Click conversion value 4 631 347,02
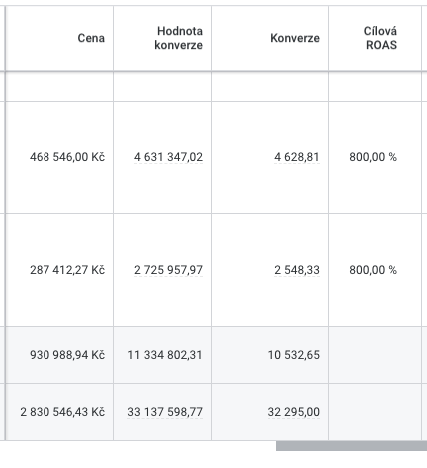Image resolution: width=427 pixels, height=468 pixels. 168,157
